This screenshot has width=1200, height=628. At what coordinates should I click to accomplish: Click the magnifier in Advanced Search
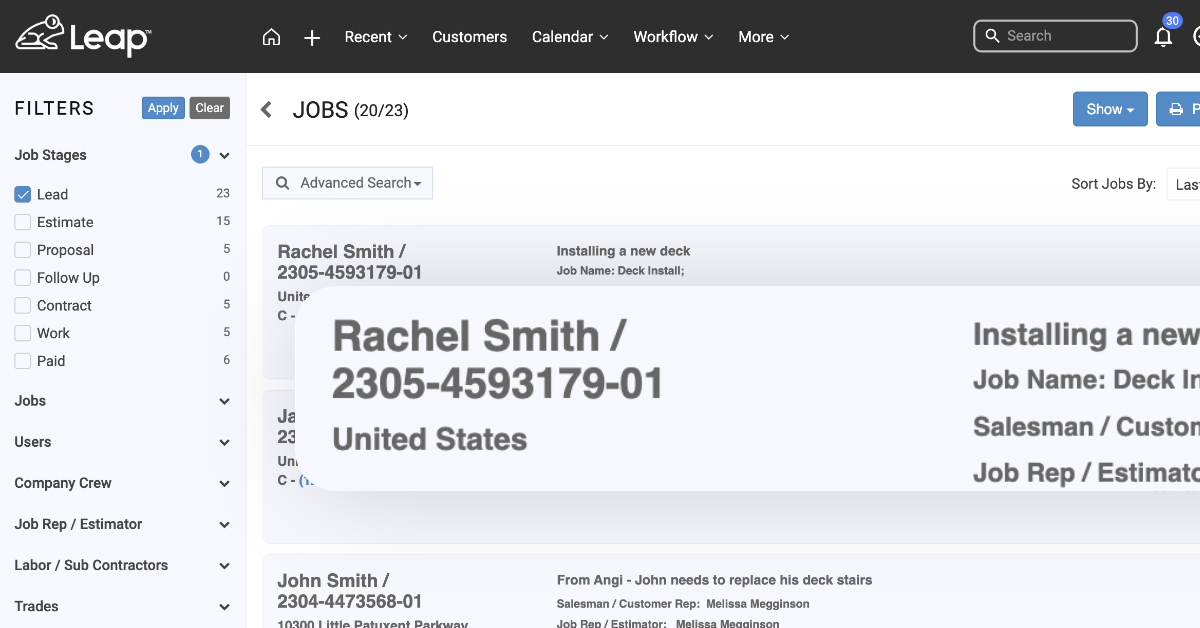[283, 183]
